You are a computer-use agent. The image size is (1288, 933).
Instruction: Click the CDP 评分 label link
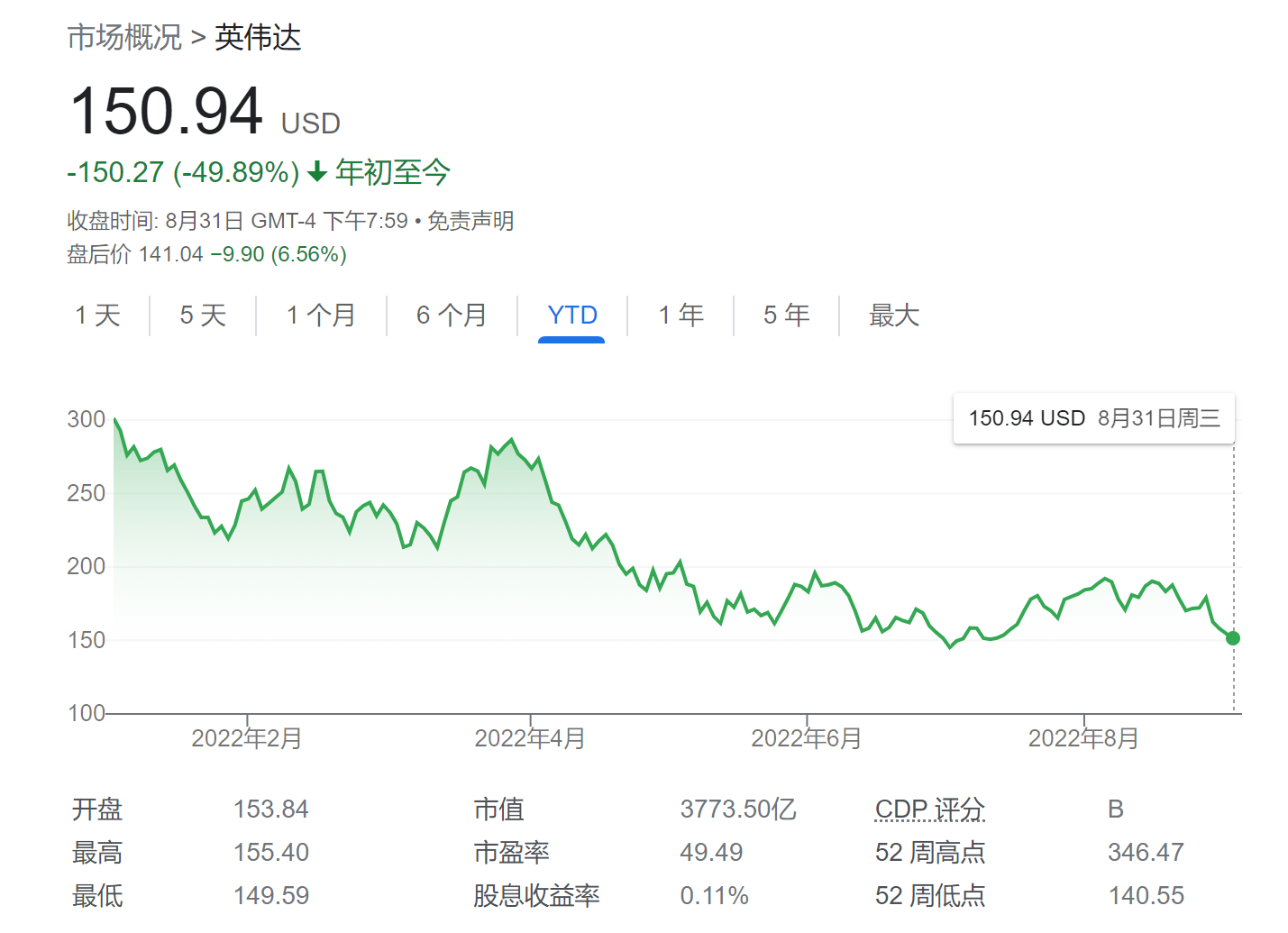[930, 810]
